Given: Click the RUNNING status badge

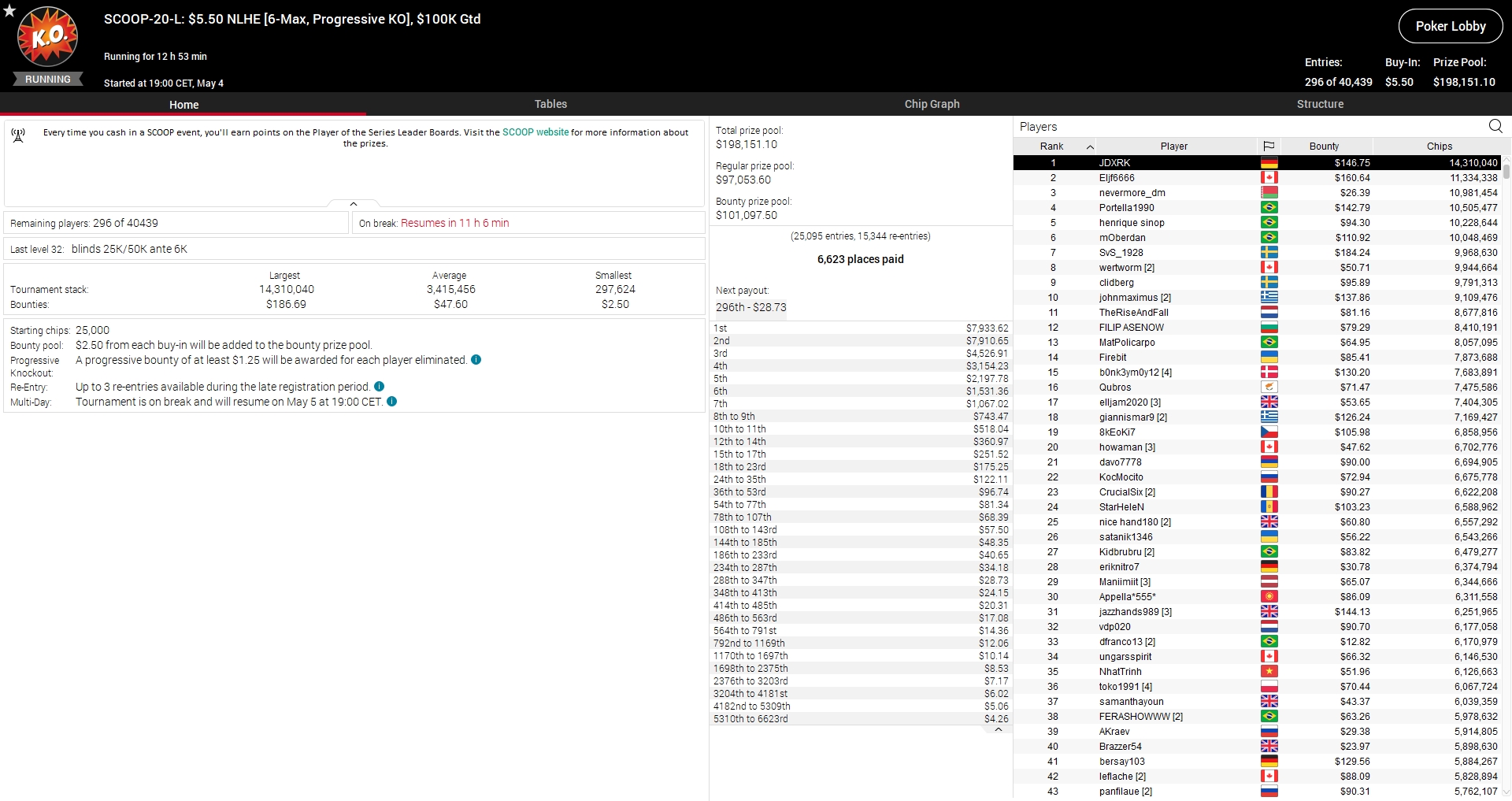Looking at the screenshot, I should (x=48, y=80).
